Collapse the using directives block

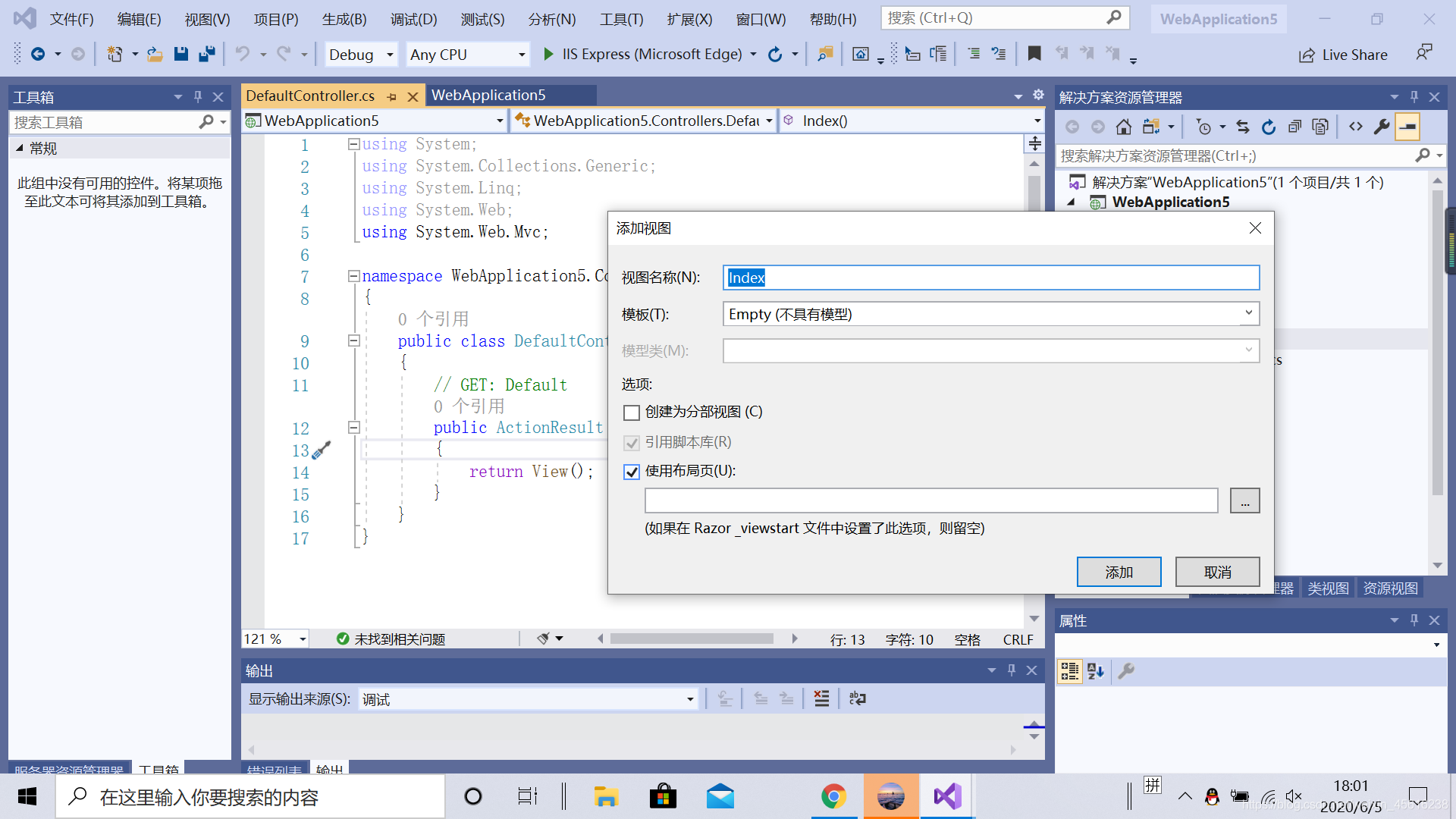click(x=353, y=144)
